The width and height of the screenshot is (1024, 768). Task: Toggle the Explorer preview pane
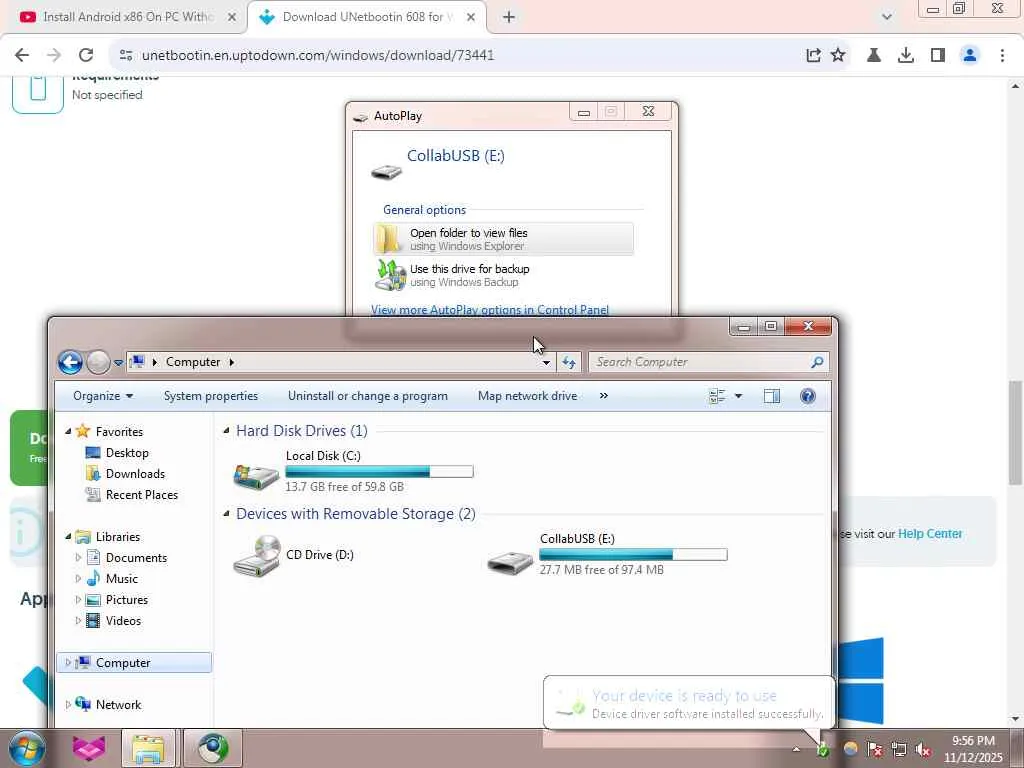click(772, 396)
